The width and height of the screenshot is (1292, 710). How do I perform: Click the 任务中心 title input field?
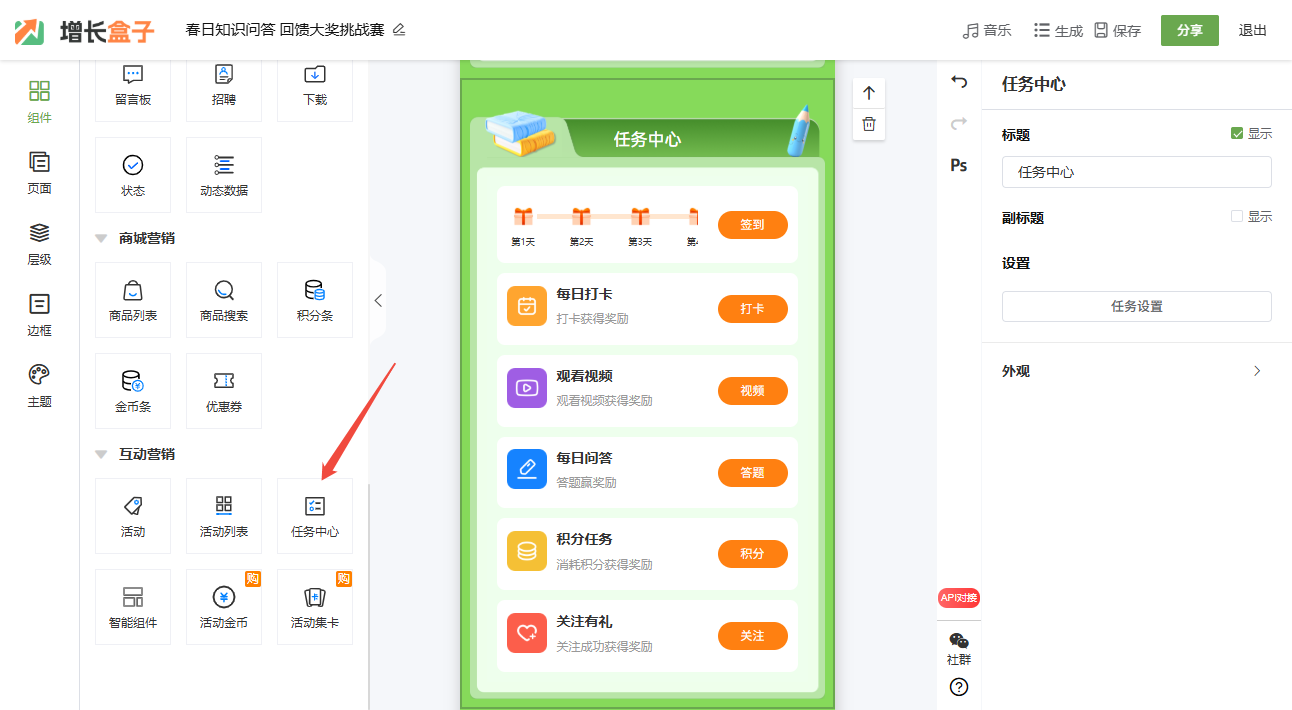tap(1137, 172)
